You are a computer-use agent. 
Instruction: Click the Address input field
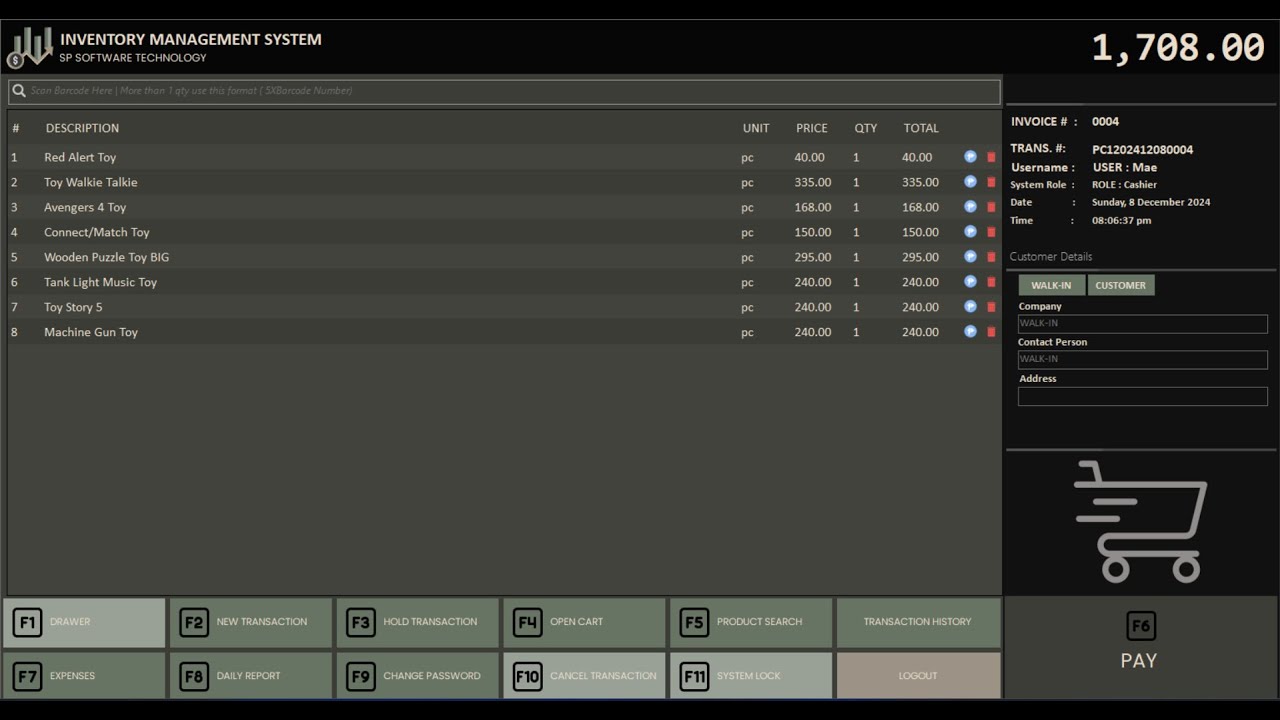(x=1142, y=396)
